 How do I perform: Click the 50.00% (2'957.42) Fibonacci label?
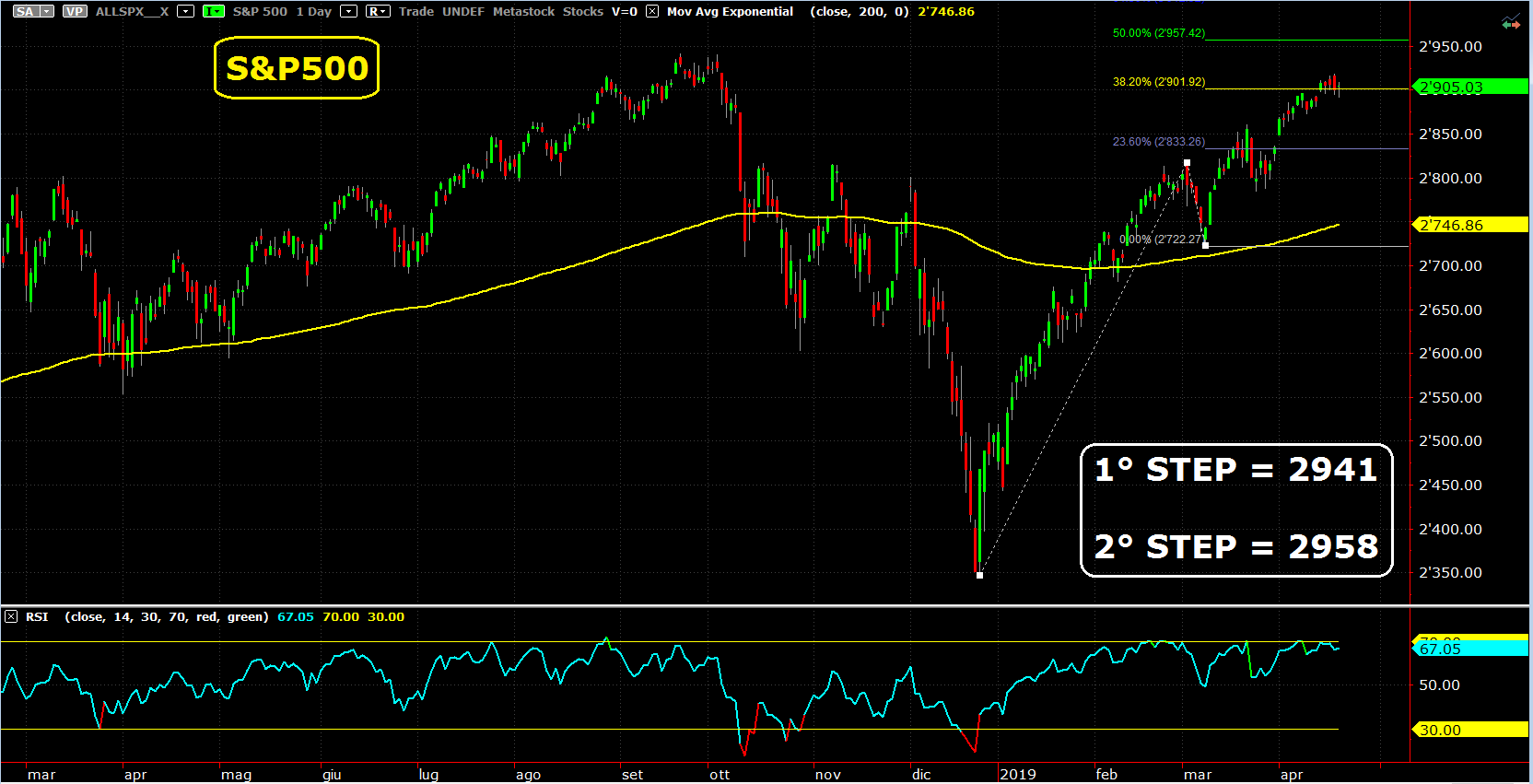pos(1159,33)
